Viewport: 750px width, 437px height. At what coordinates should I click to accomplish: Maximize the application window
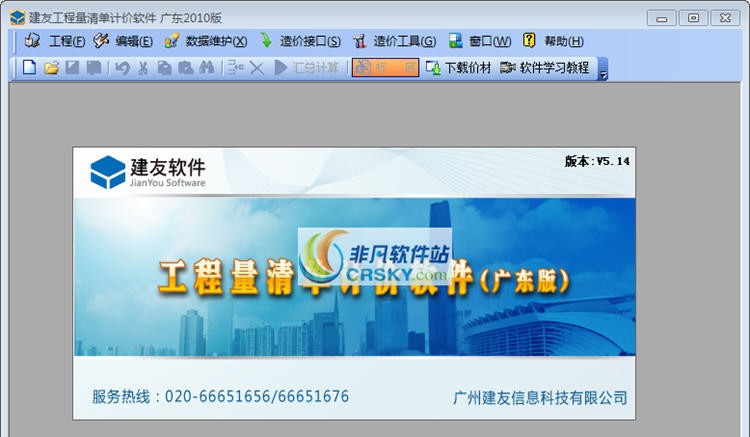693,18
